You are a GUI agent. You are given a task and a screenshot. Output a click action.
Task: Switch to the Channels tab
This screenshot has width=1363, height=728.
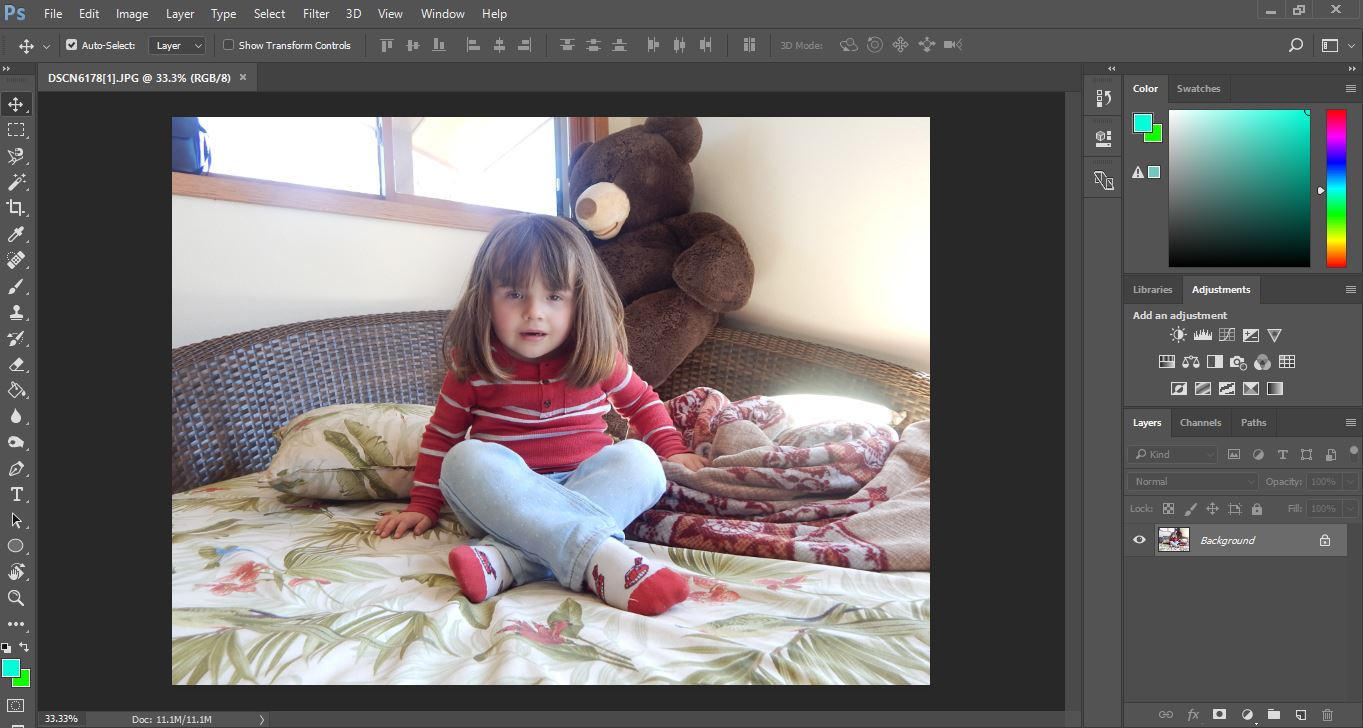(1200, 423)
